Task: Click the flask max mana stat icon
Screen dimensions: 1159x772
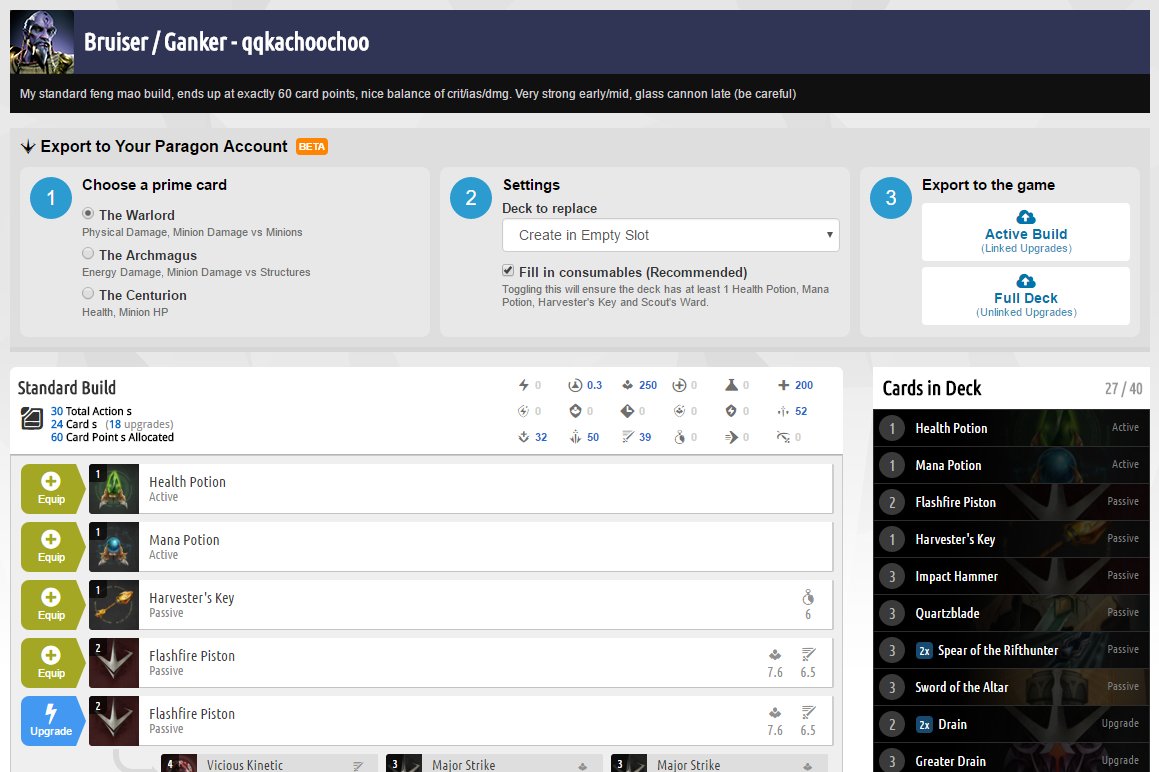Action: [x=731, y=385]
